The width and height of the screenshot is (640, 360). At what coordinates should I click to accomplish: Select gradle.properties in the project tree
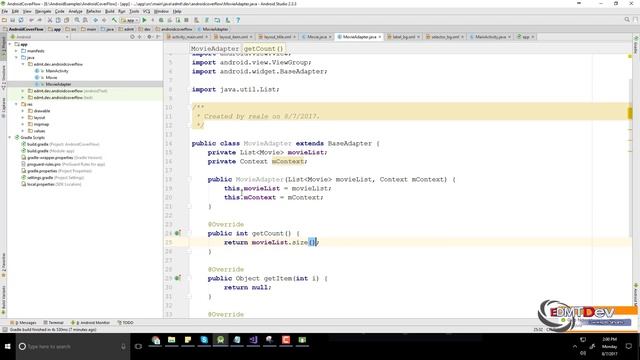click(57, 171)
